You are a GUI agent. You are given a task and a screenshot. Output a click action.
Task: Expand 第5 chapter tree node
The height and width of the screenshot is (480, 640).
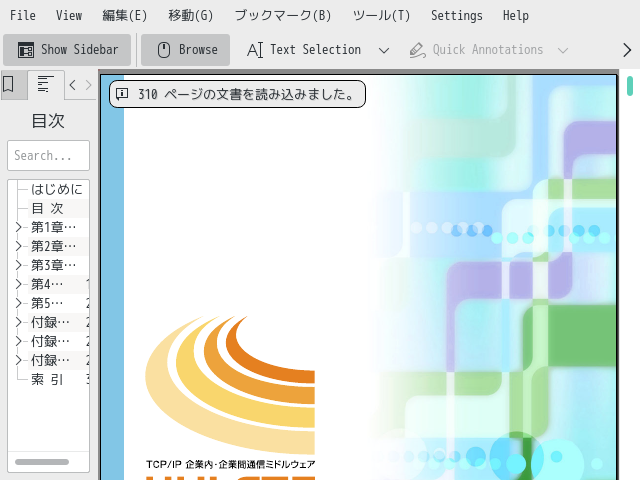[18, 303]
